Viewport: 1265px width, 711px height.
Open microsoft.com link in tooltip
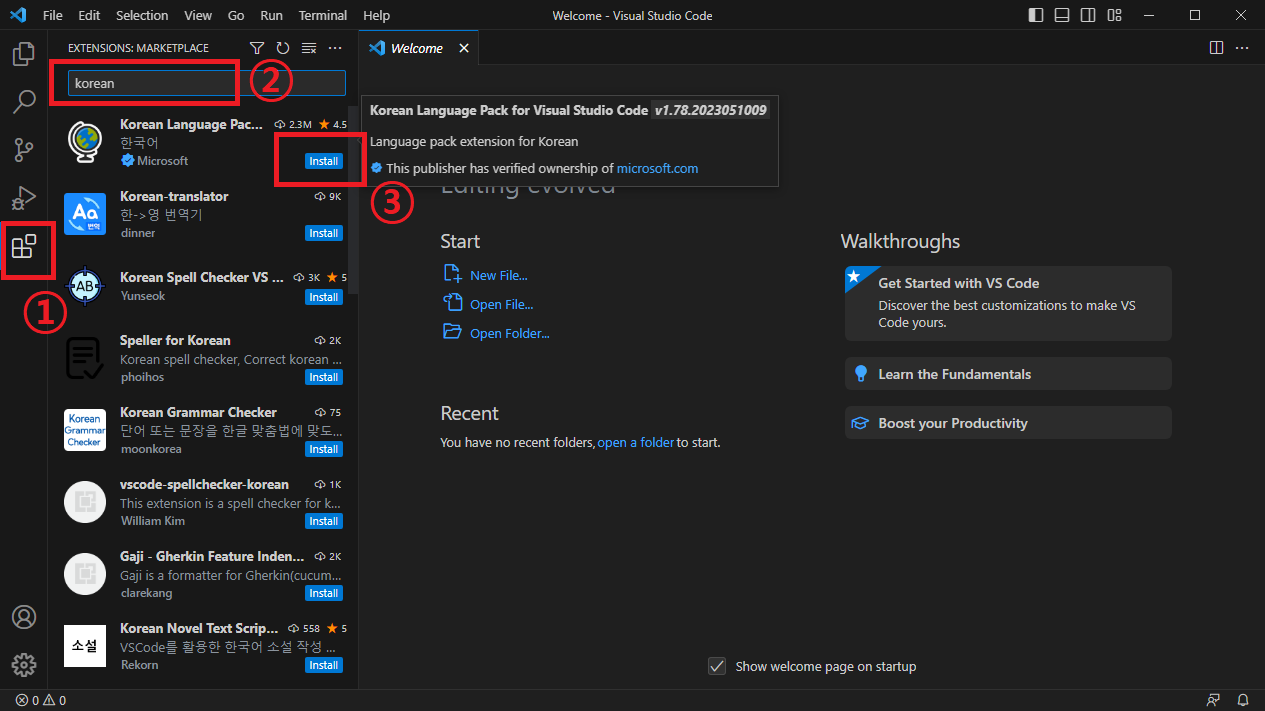coord(657,168)
